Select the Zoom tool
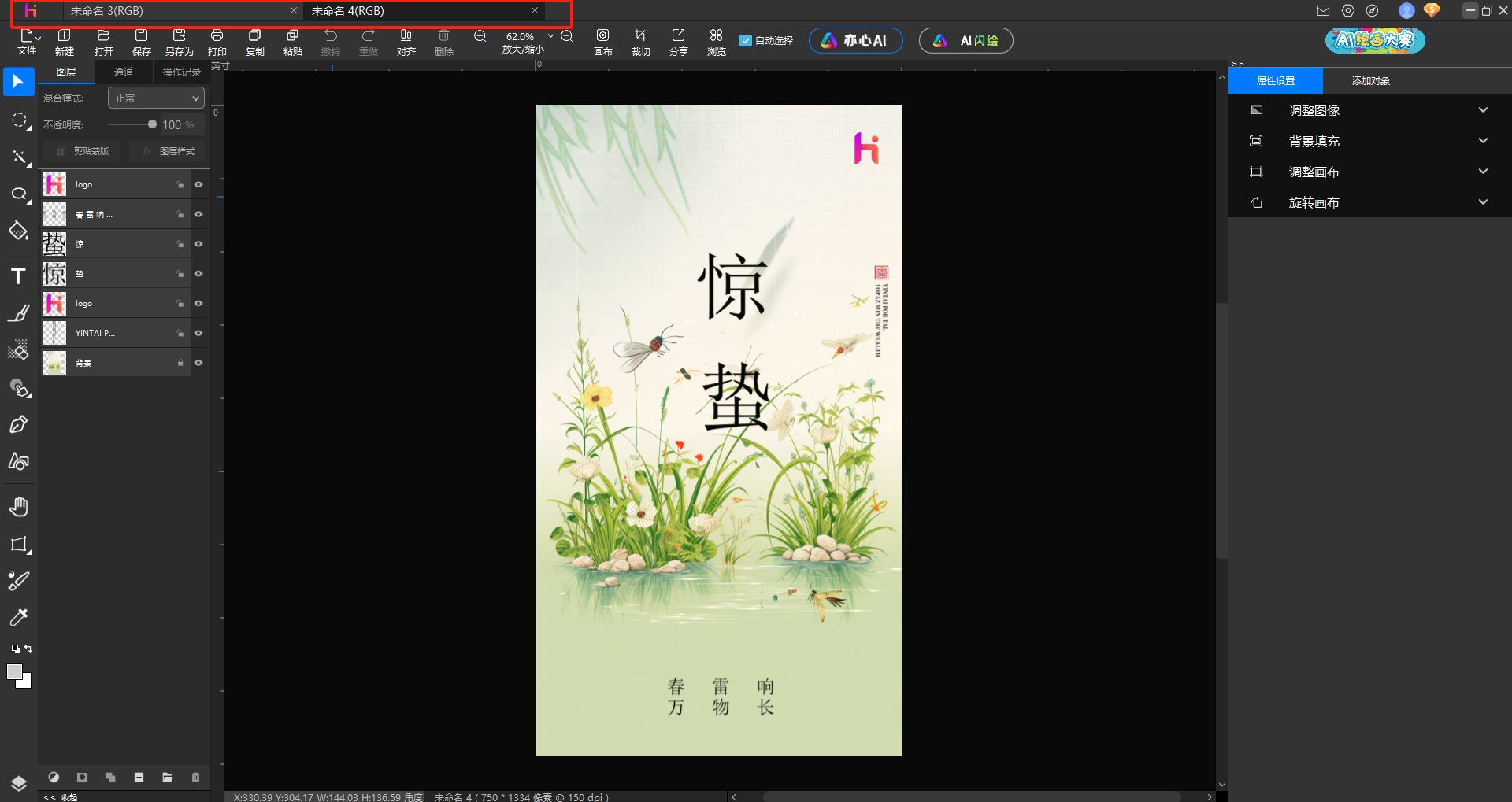This screenshot has width=1512, height=802. 18,194
